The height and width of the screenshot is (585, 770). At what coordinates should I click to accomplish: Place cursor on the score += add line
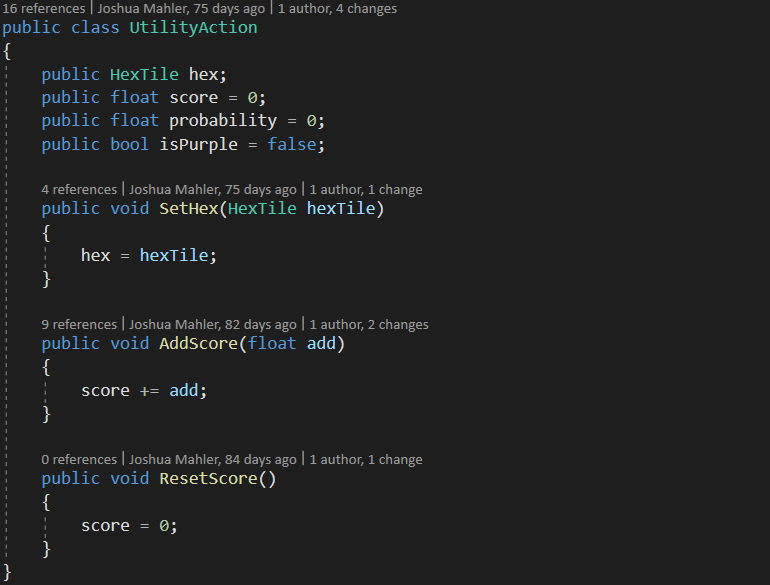click(143, 390)
